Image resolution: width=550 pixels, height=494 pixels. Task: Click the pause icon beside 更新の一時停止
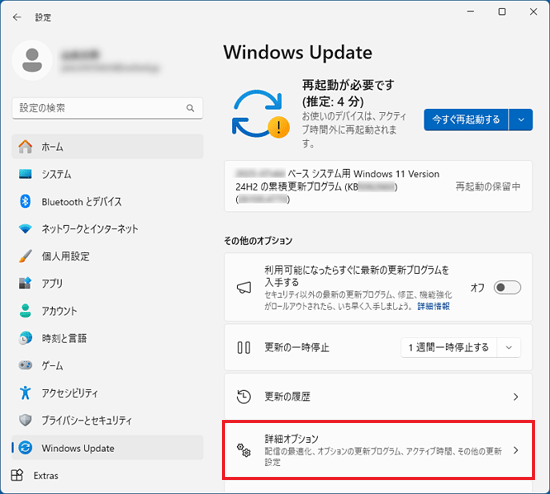point(244,347)
